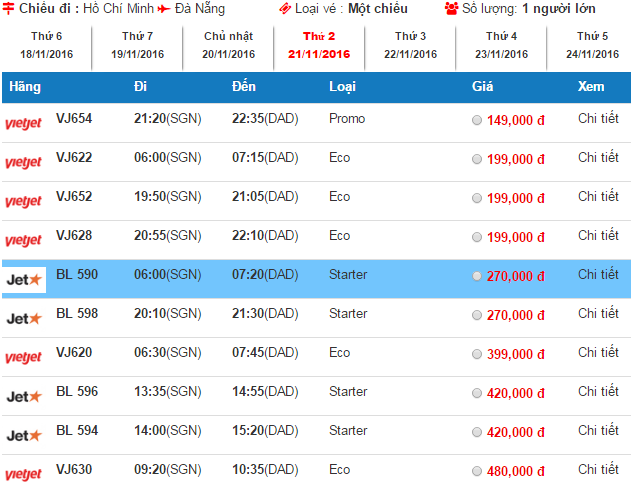Click flight number BL 590
Image resolution: width=631 pixels, height=493 pixels.
point(77,274)
